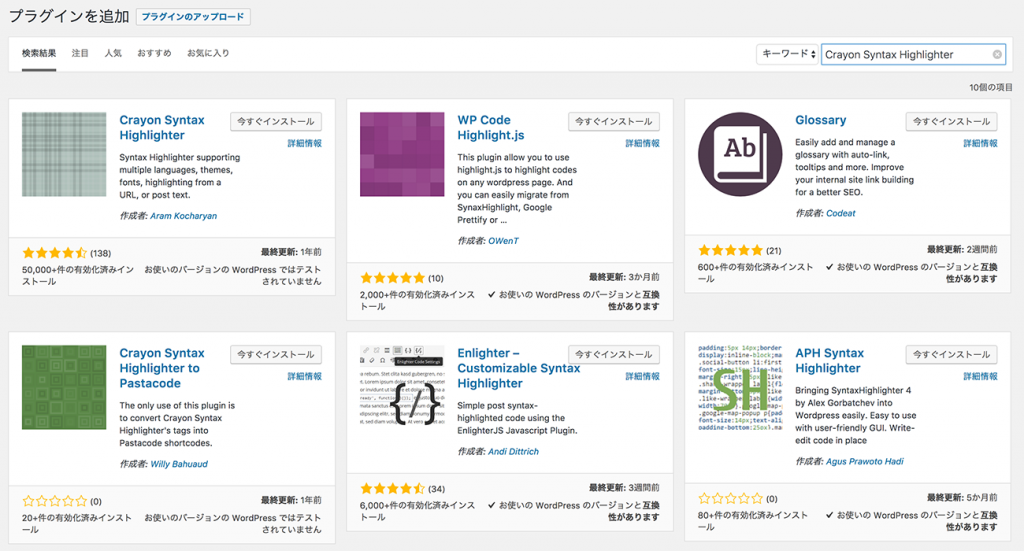This screenshot has height=551, width=1024.
Task: Open 詳細情報 for Crayon to Pastacode
Action: (x=304, y=377)
